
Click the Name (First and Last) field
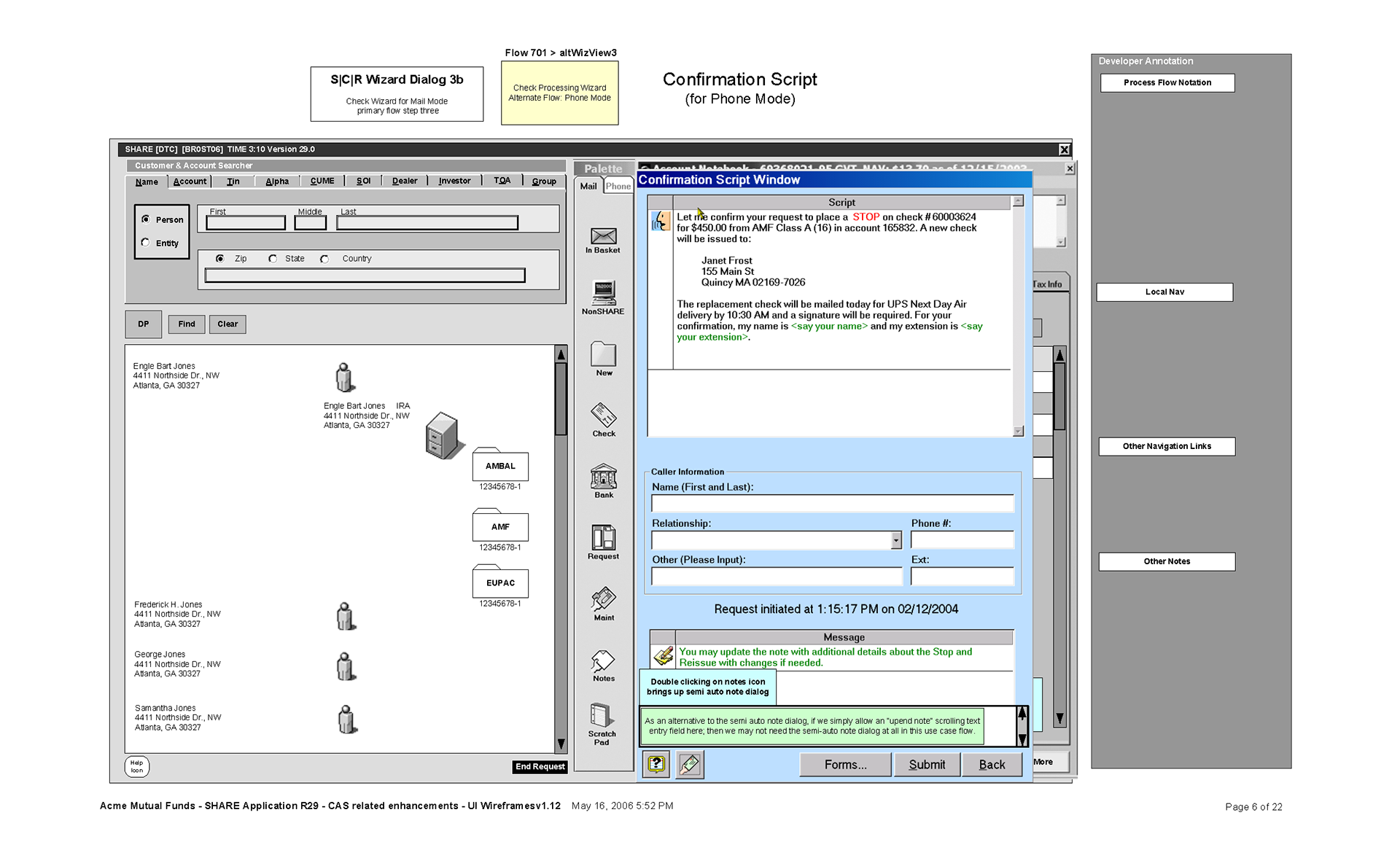coord(832,504)
